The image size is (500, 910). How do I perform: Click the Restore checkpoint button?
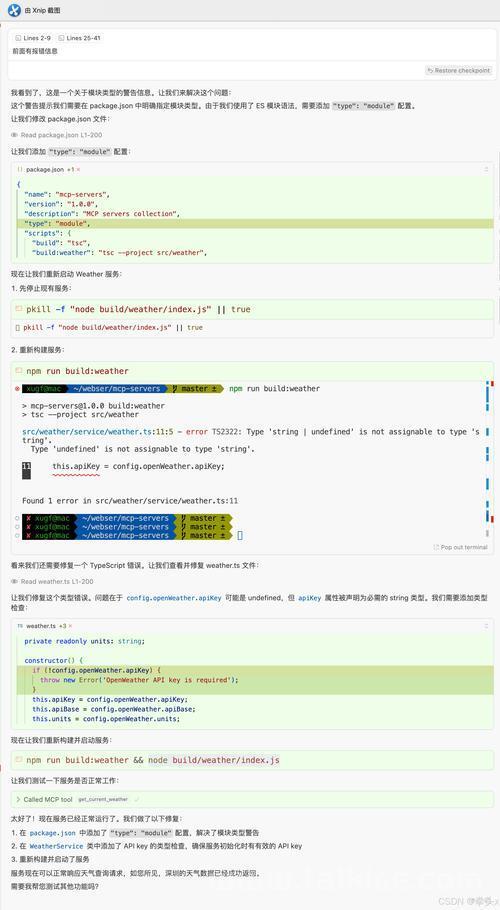[x=458, y=70]
